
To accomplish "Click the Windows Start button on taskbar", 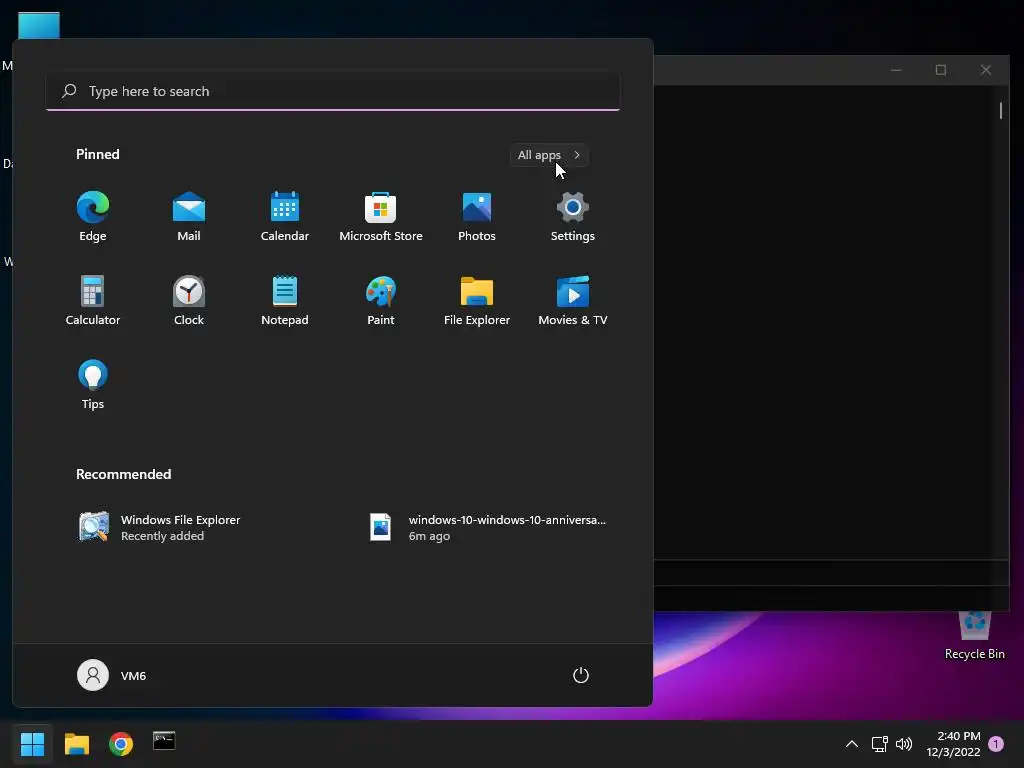I will [x=32, y=744].
